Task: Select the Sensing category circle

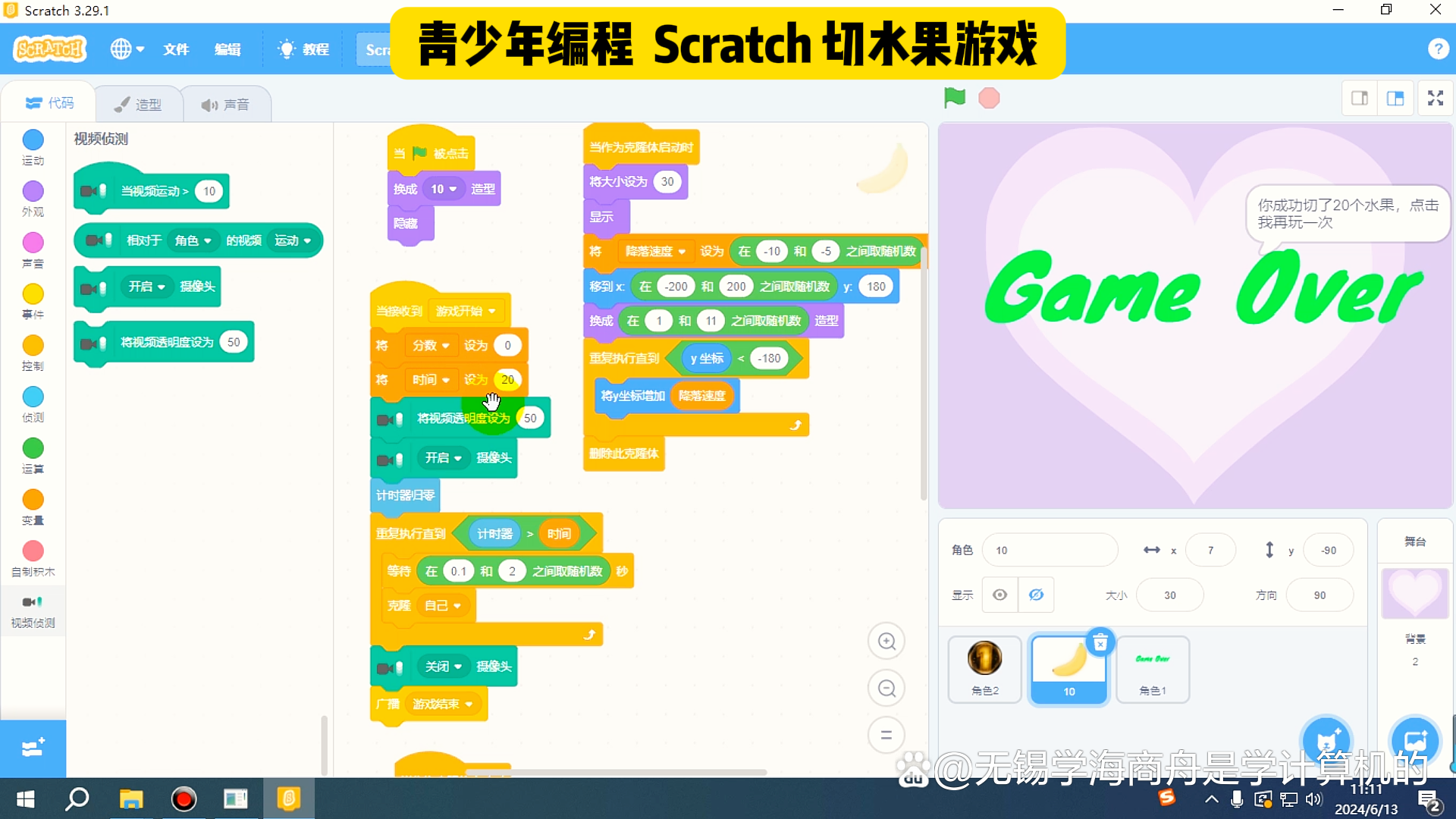Action: (x=33, y=397)
